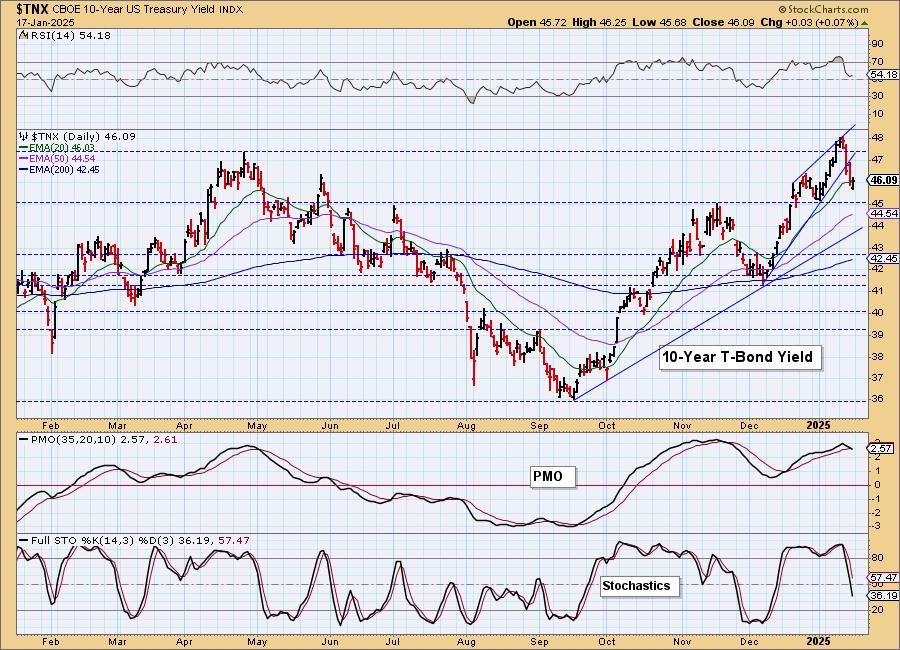This screenshot has height=650, width=900.
Task: Select the 'CBOE 10-Year US Treasury Yield' title
Action: click(134, 10)
